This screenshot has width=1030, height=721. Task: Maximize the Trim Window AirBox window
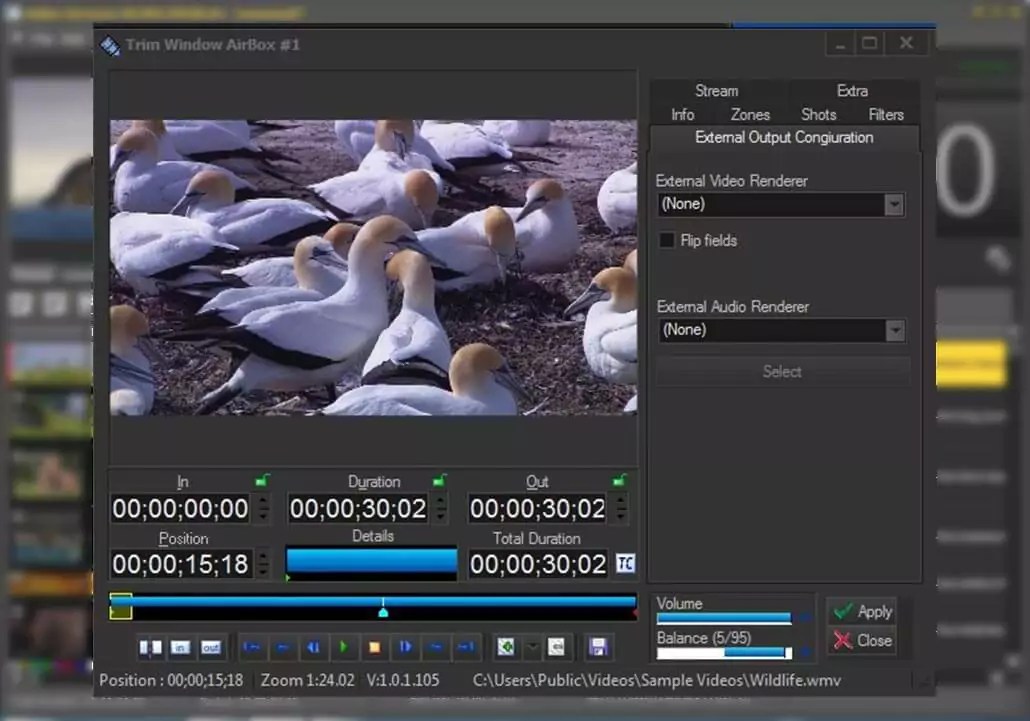click(x=870, y=44)
